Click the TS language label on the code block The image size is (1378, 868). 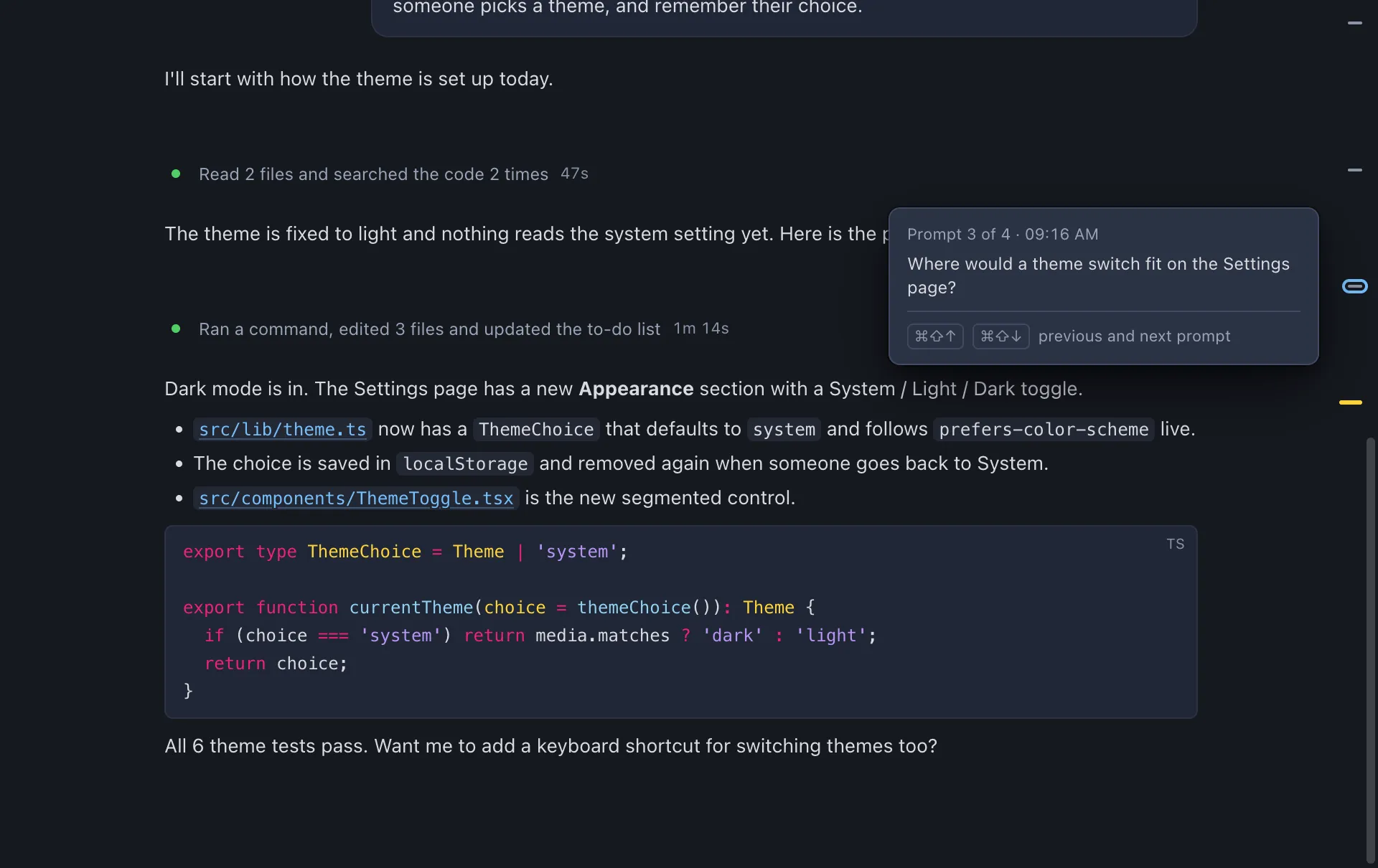1175,544
